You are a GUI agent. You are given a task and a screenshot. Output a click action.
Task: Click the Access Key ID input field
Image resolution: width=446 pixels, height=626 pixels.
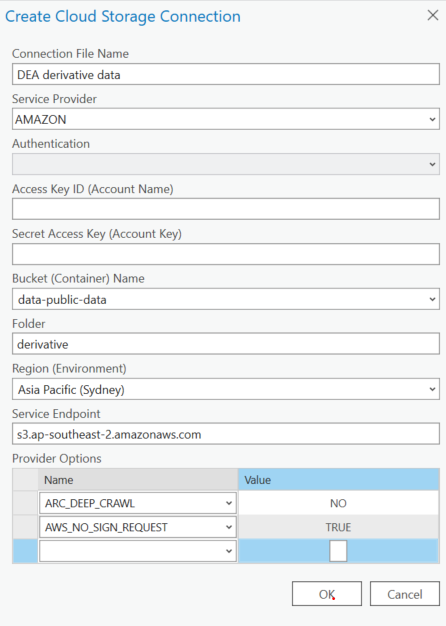coord(226,209)
